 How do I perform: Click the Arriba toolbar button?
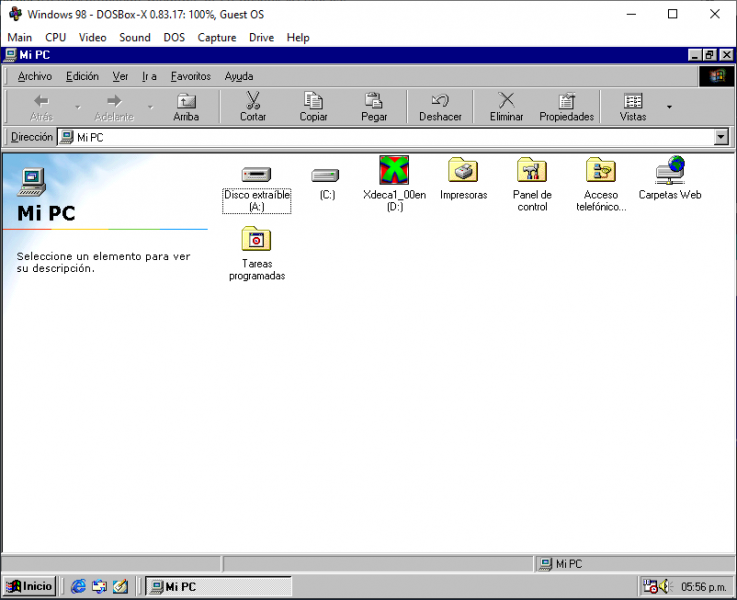click(186, 107)
